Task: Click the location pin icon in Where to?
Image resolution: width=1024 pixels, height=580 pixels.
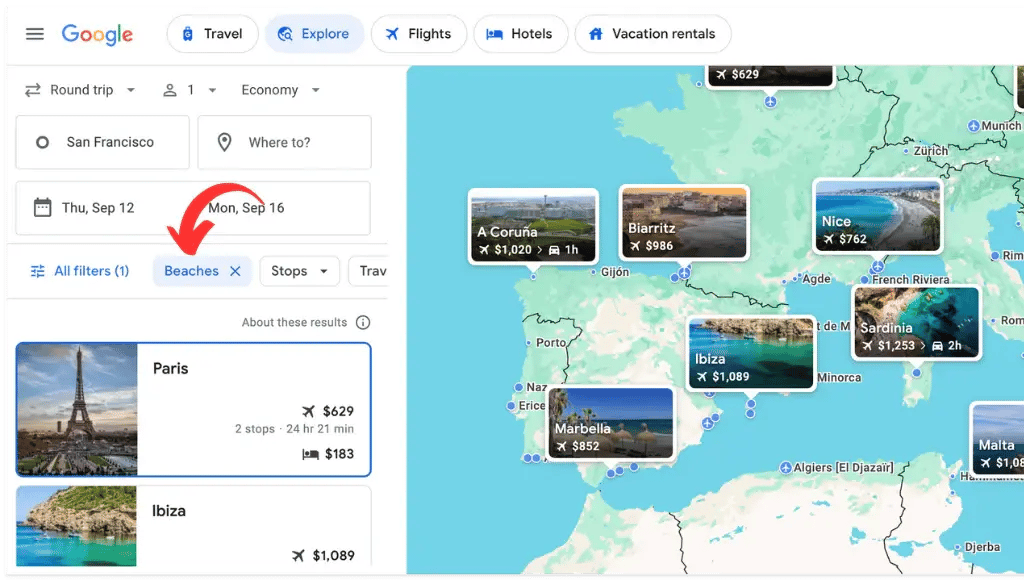Action: coord(225,142)
